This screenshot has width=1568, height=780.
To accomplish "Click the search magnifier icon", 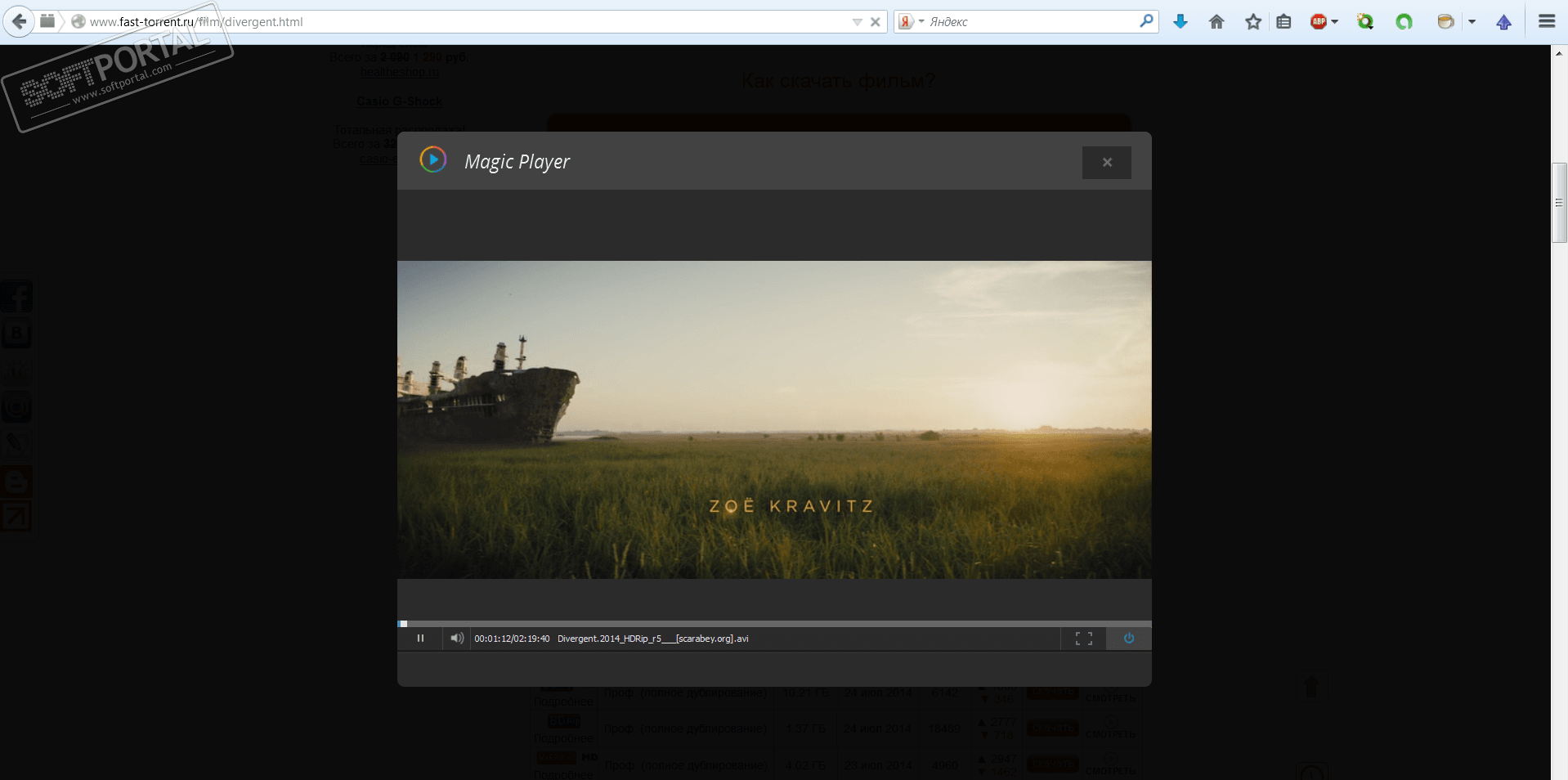I will pos(1146,21).
